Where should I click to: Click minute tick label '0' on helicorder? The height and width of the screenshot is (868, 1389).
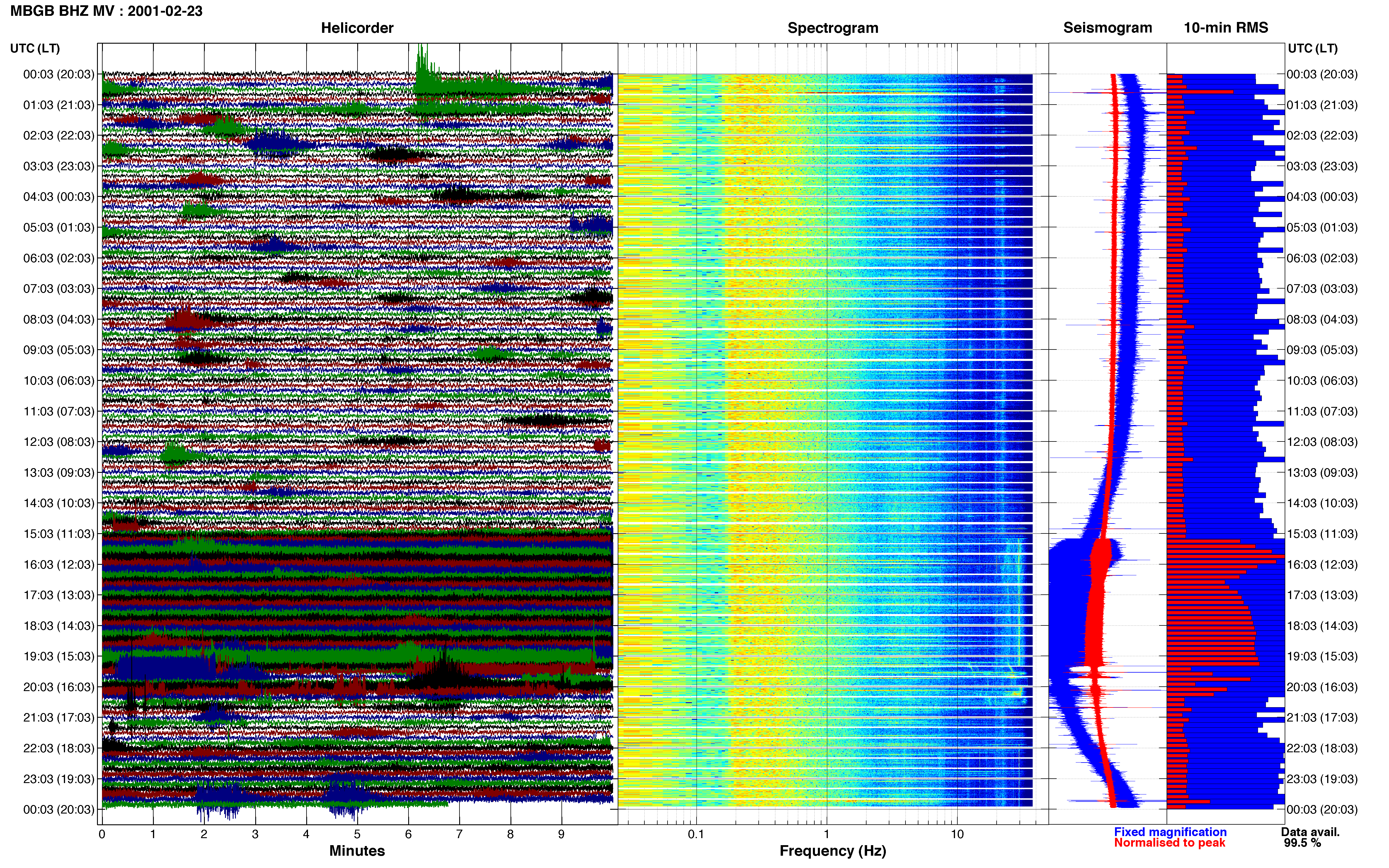(102, 835)
